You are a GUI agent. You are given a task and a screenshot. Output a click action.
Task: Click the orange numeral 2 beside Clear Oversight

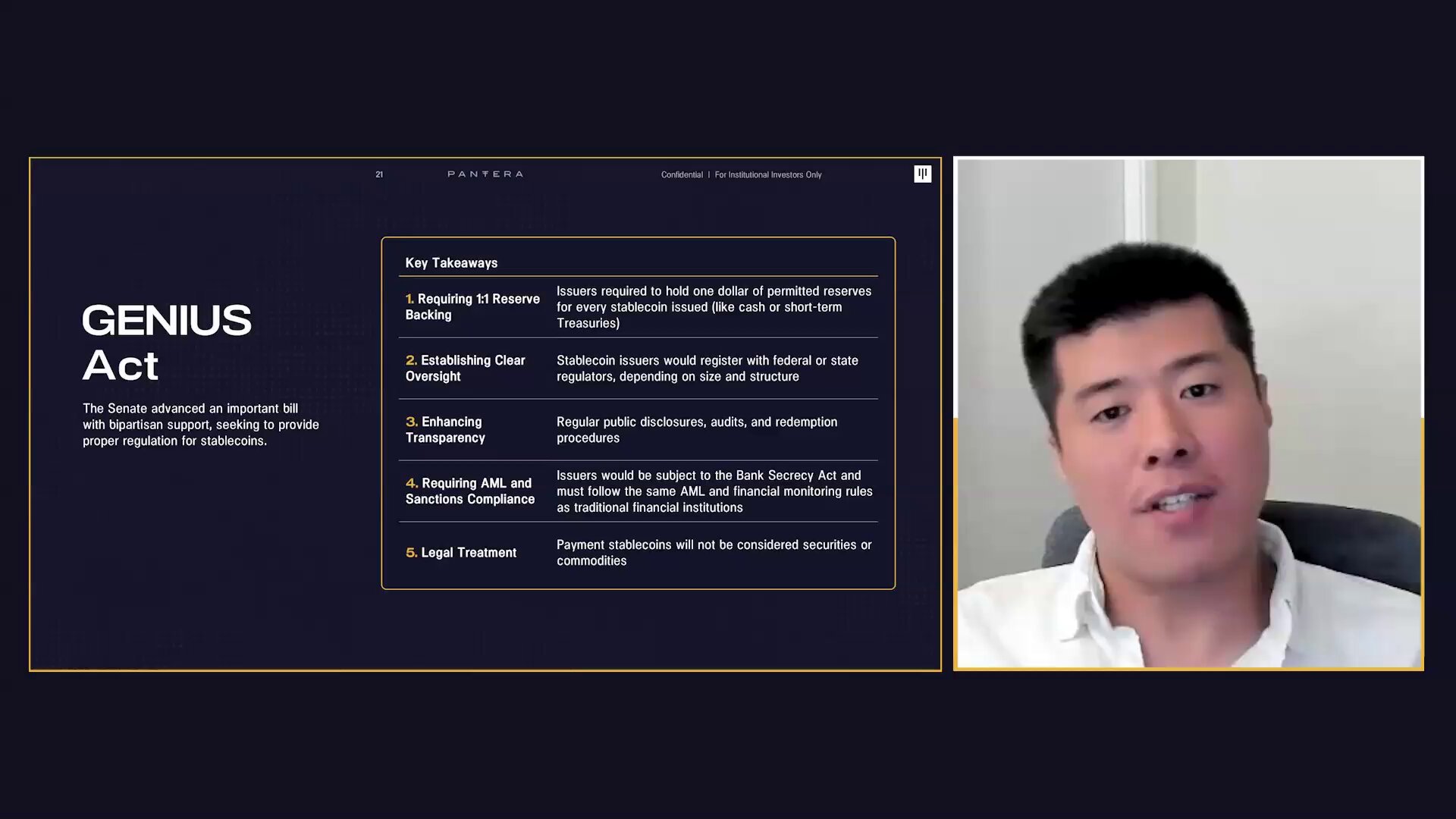click(x=410, y=360)
